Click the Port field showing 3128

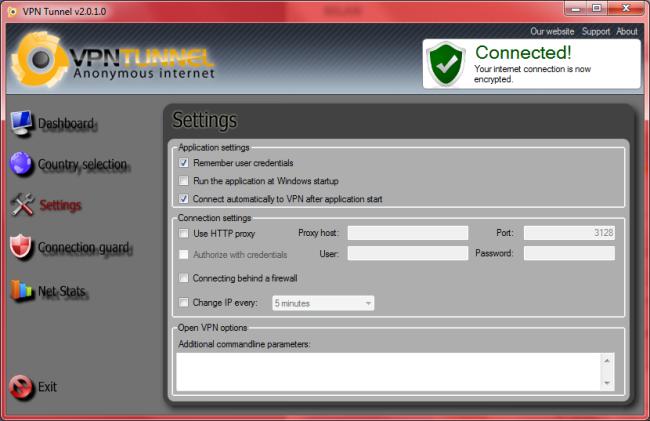[569, 233]
